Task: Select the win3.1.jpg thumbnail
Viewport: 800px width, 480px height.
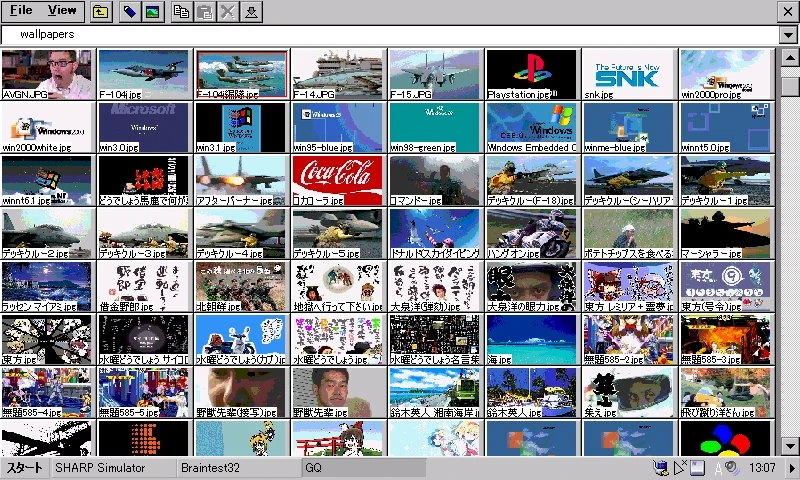Action: (x=242, y=128)
